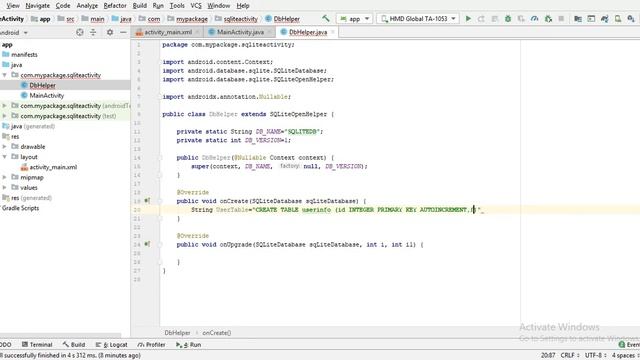Select the manifests folder
Viewport: 640px width, 360px height.
pyautogui.click(x=24, y=55)
